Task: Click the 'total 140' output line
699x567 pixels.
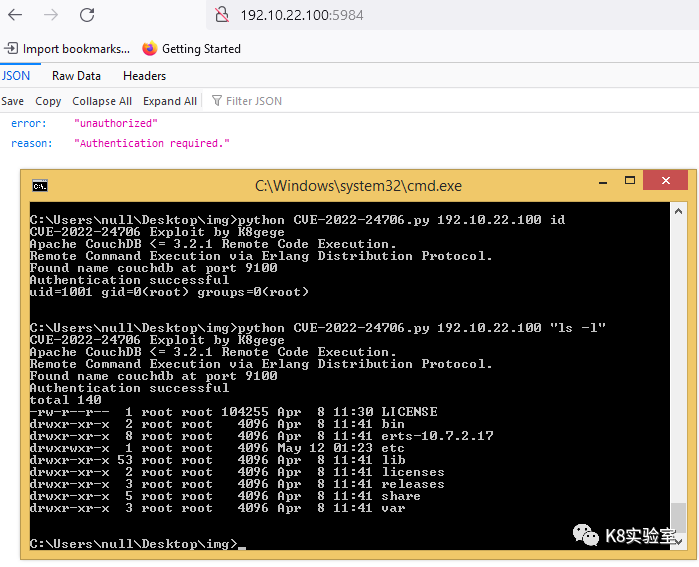Action: tap(66, 400)
